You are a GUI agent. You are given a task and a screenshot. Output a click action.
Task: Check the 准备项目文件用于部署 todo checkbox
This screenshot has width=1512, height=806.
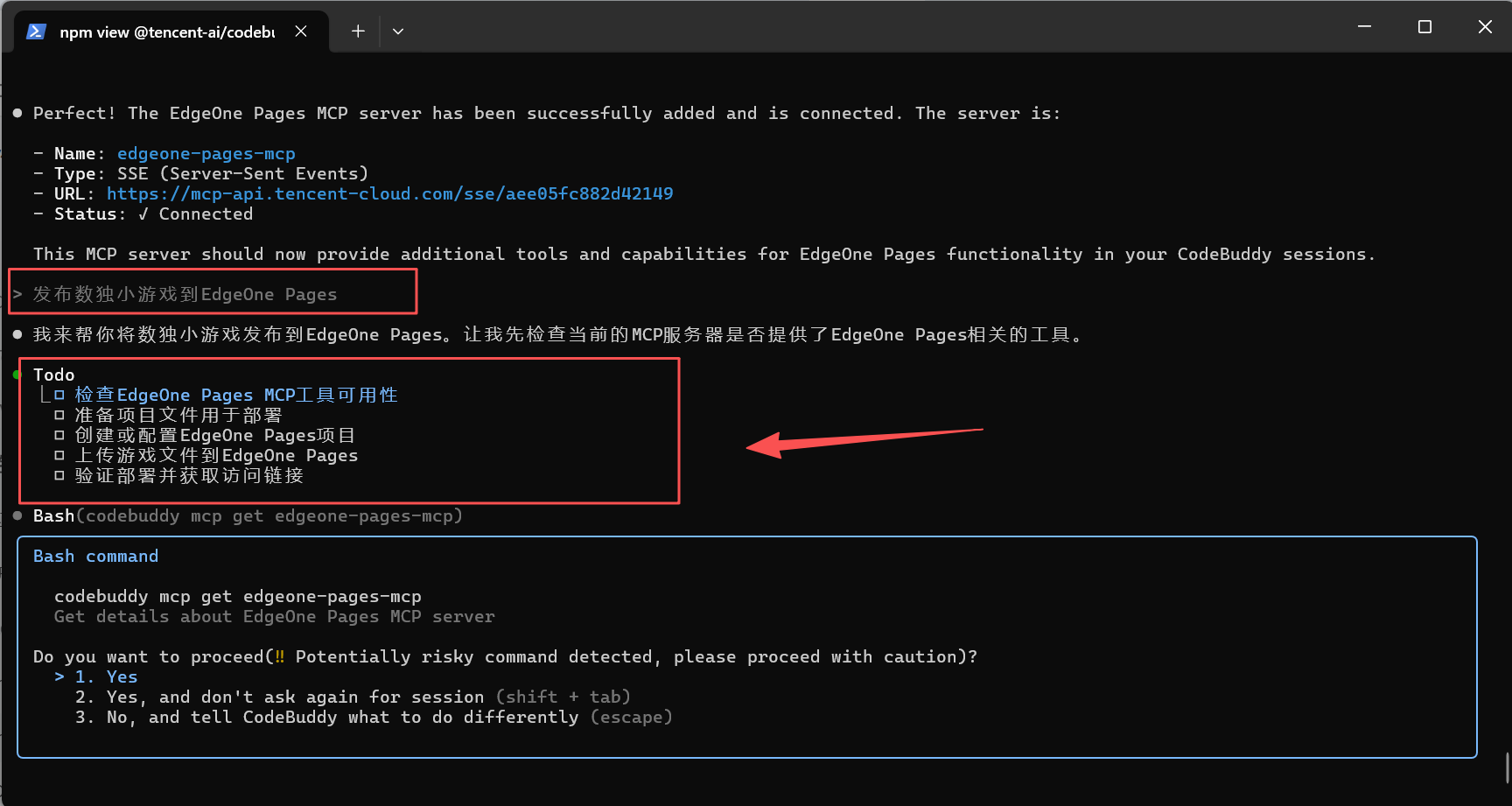pos(59,416)
